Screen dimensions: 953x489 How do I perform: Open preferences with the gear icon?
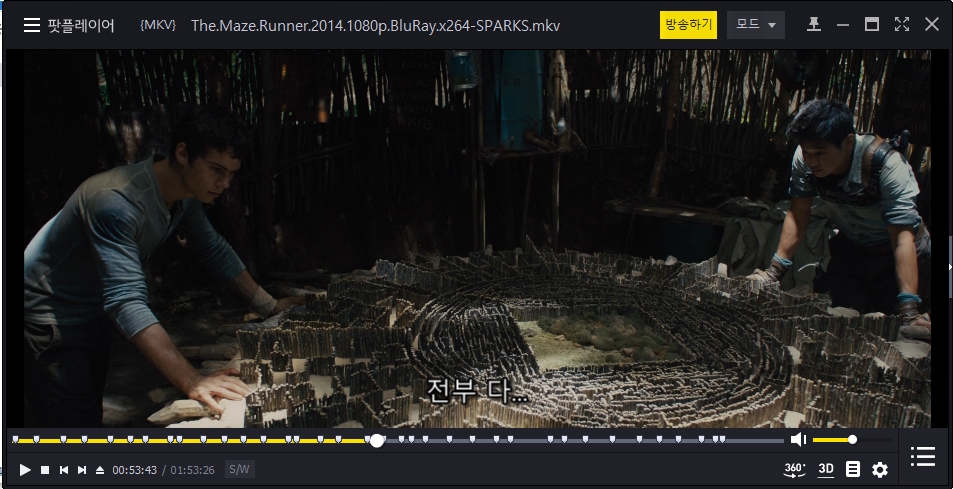[879, 470]
